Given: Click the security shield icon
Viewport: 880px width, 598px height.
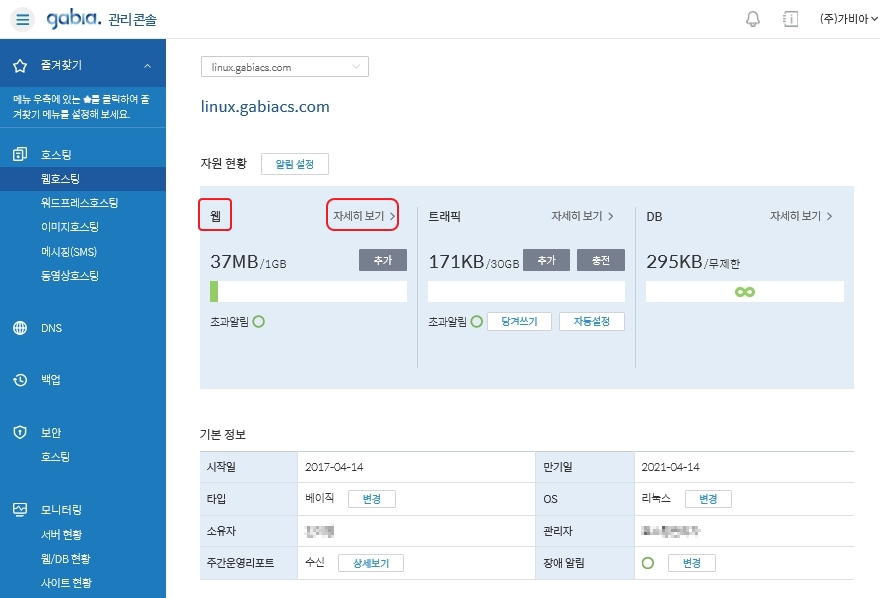Looking at the screenshot, I should pyautogui.click(x=20, y=432).
